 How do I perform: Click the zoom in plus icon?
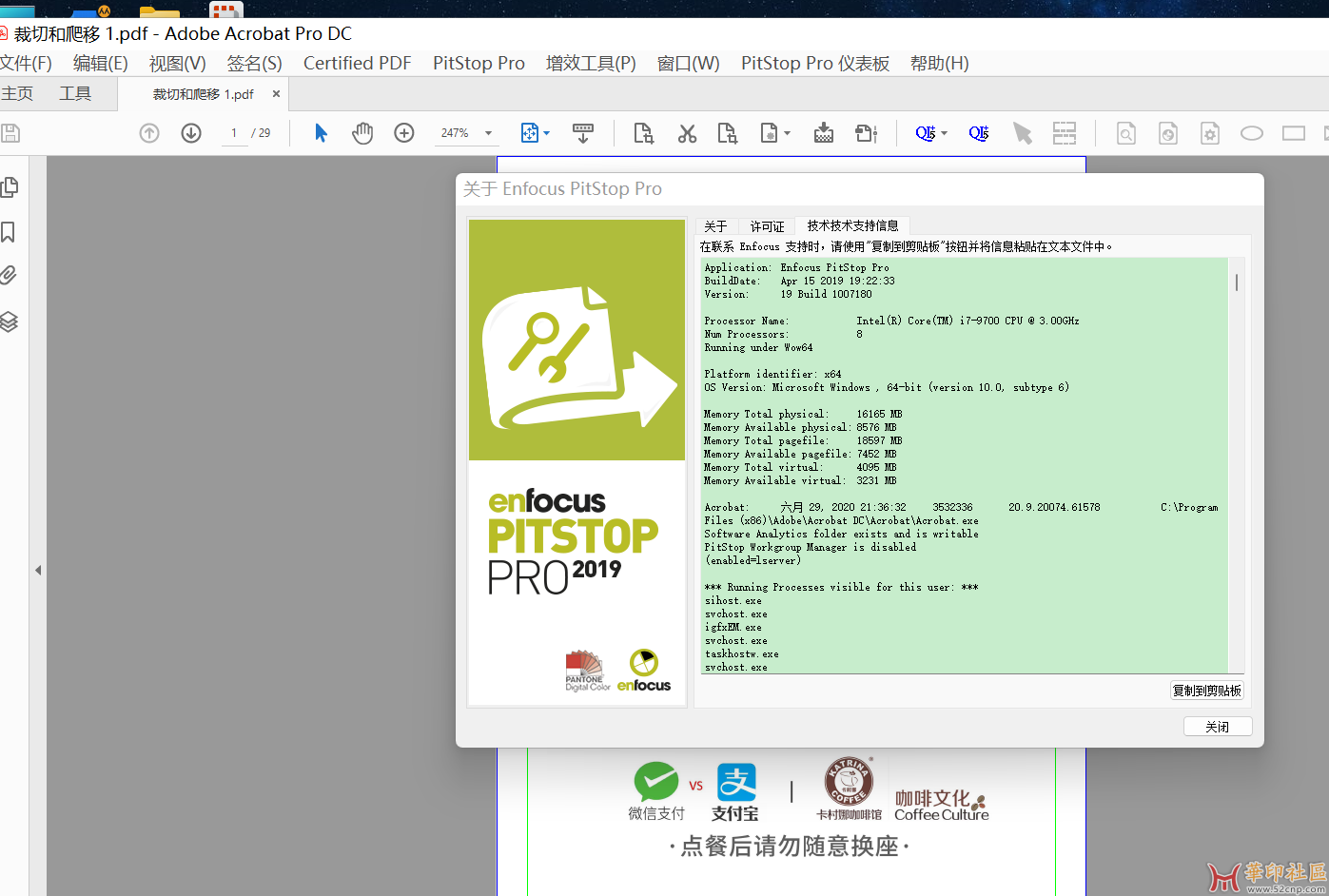[x=404, y=133]
